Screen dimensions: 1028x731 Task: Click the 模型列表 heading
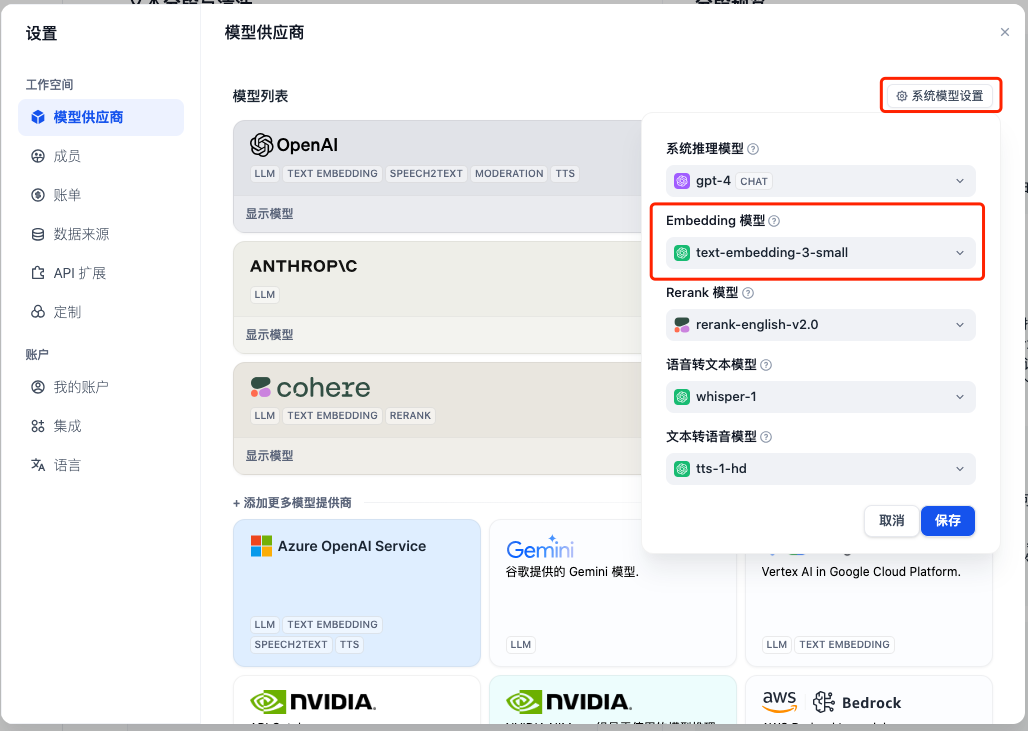coord(260,96)
